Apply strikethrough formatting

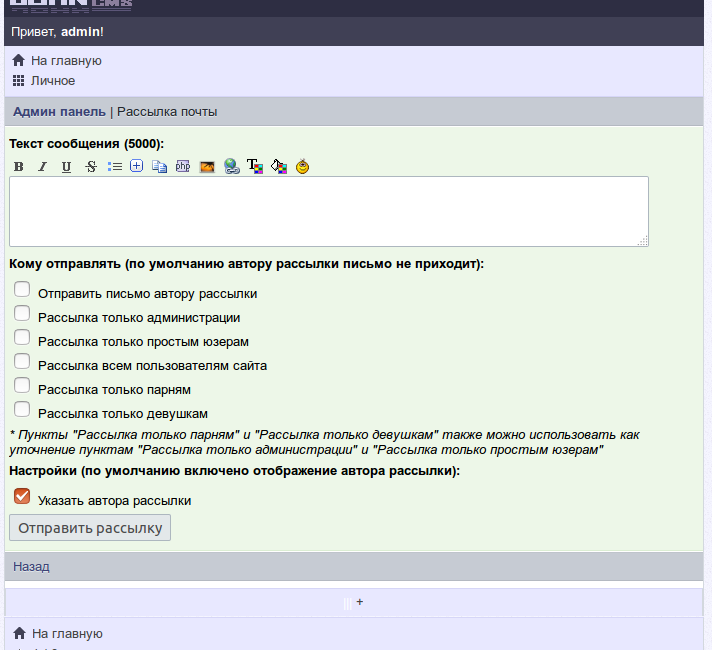point(91,167)
